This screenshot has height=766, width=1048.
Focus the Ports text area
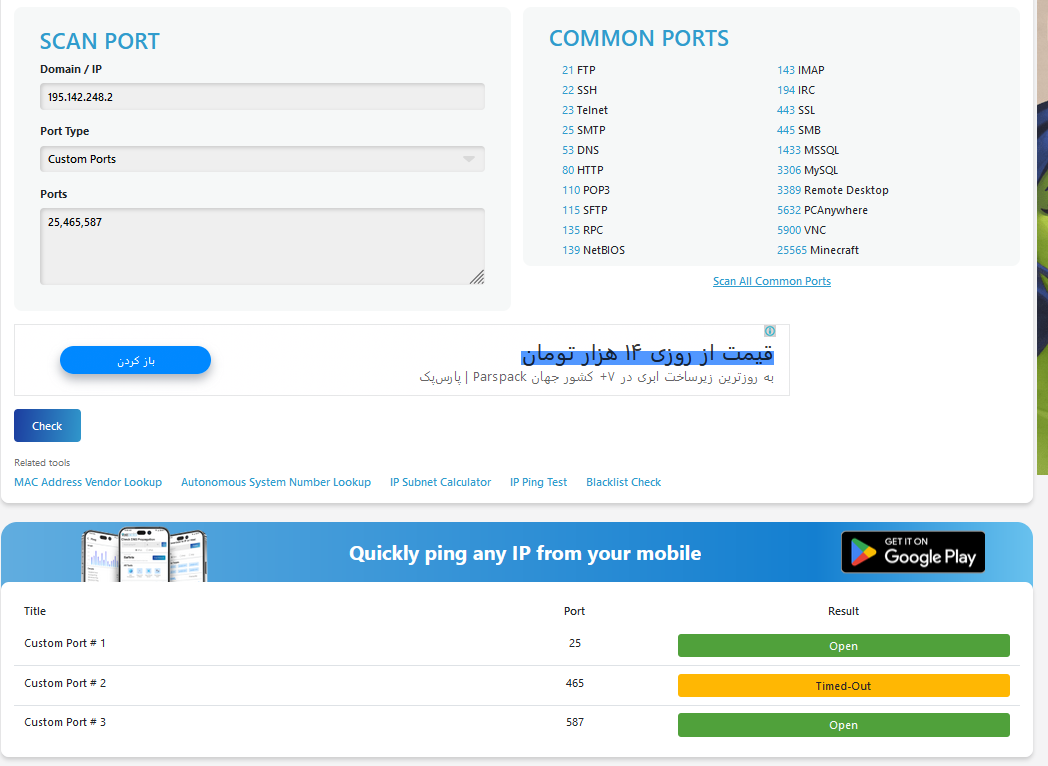262,246
